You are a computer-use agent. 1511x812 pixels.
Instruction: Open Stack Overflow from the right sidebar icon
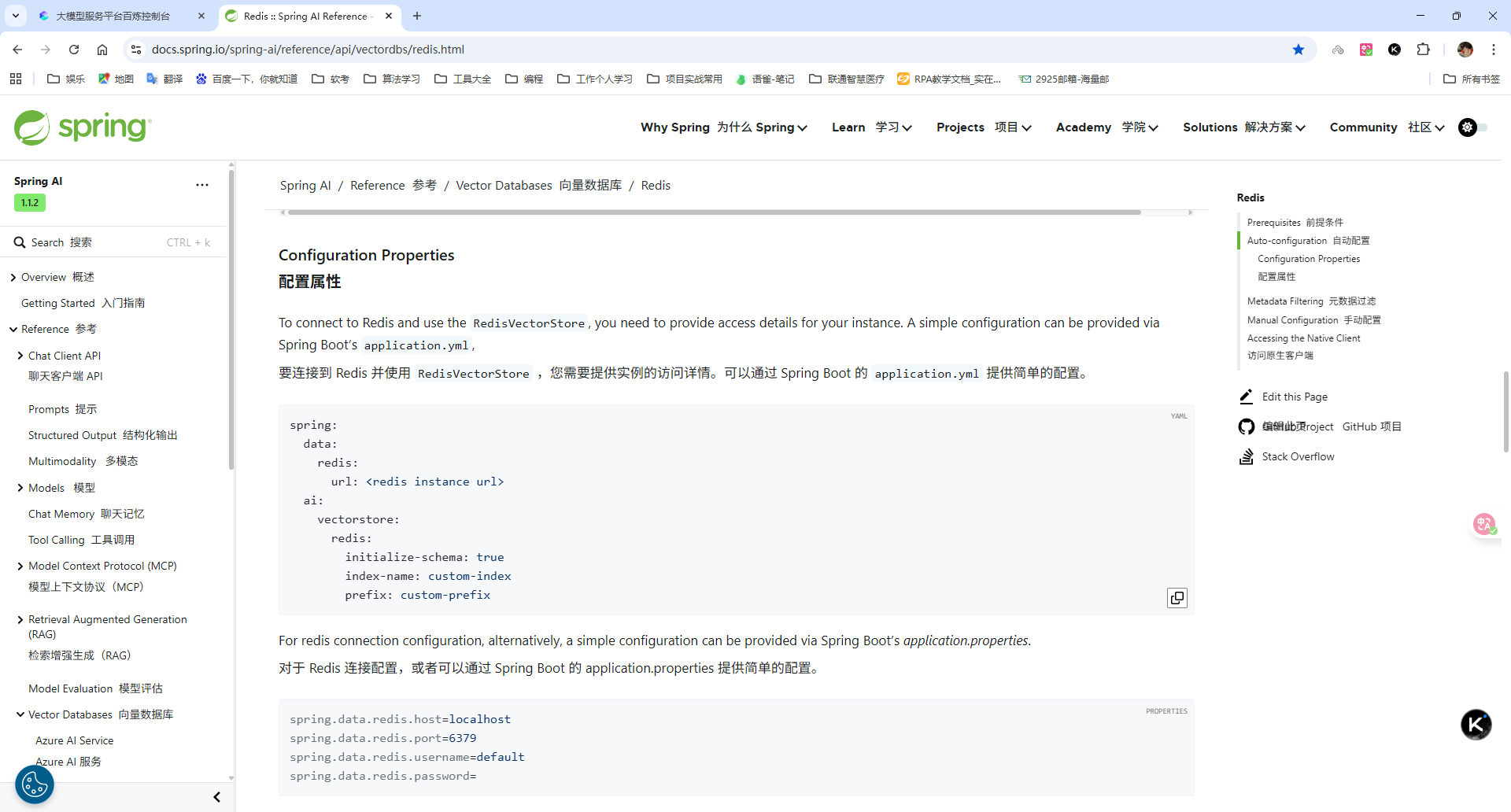(x=1246, y=456)
